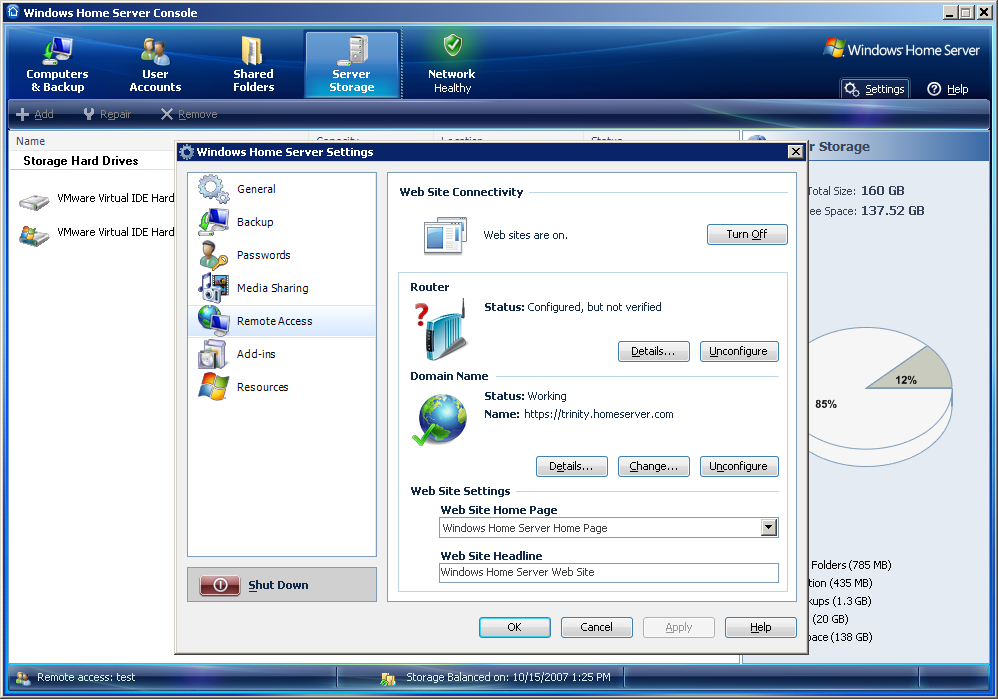Click Remote access: test status text
Image resolution: width=998 pixels, height=699 pixels.
pos(86,677)
